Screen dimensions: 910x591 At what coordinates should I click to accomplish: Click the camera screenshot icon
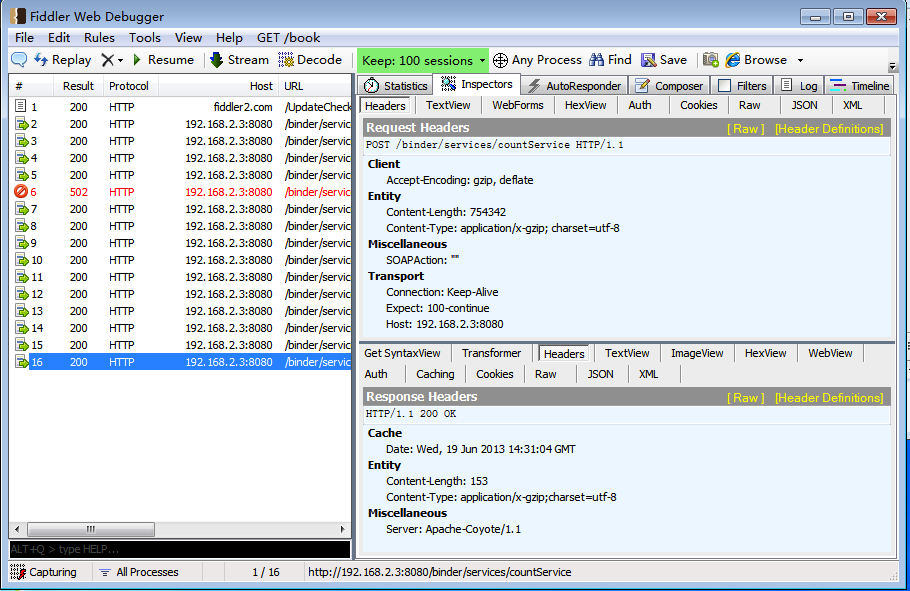[710, 60]
